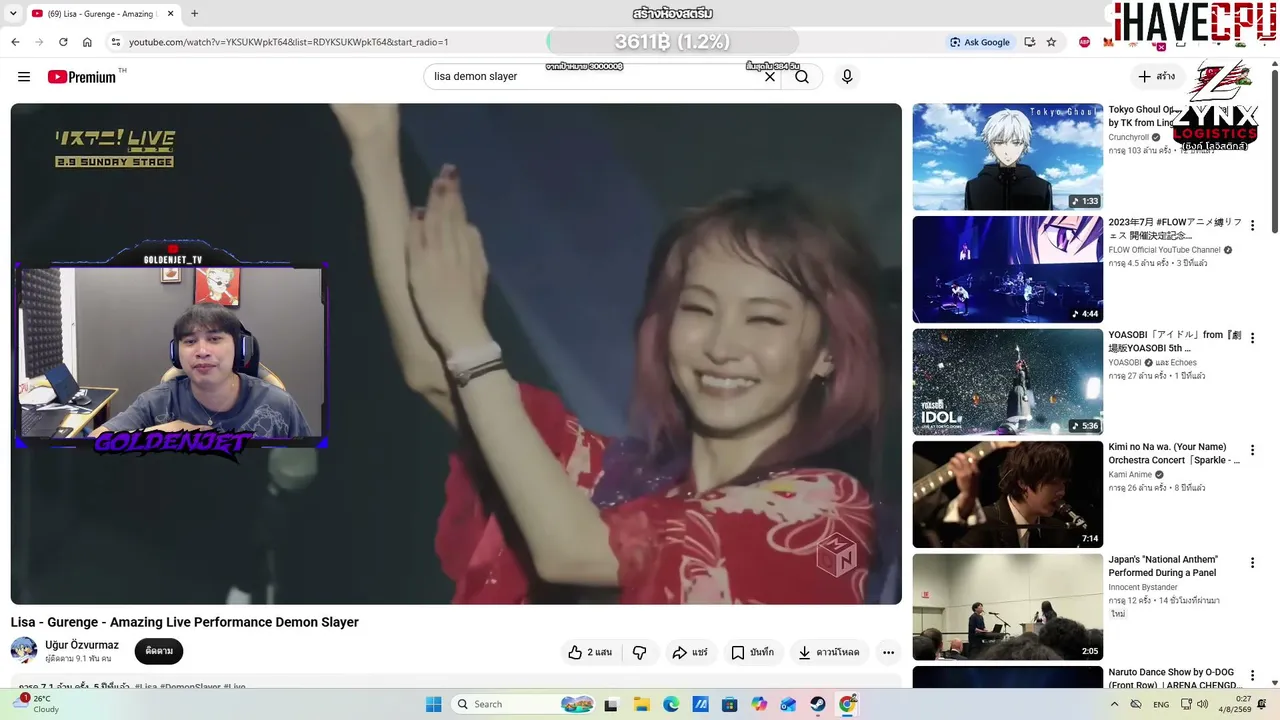Share the Lisa Gurenge video

(690, 652)
